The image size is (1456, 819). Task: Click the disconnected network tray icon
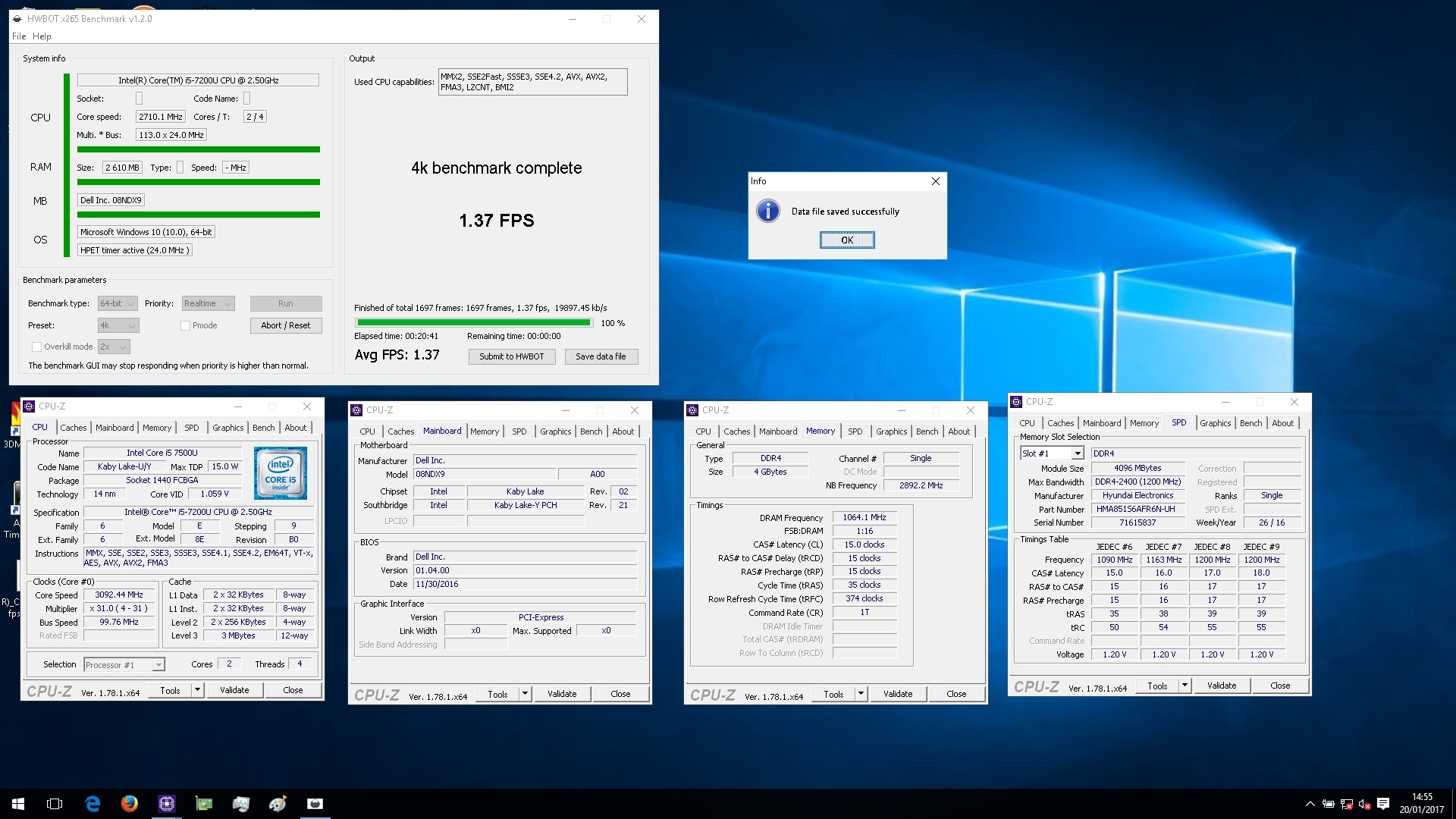tap(1347, 804)
